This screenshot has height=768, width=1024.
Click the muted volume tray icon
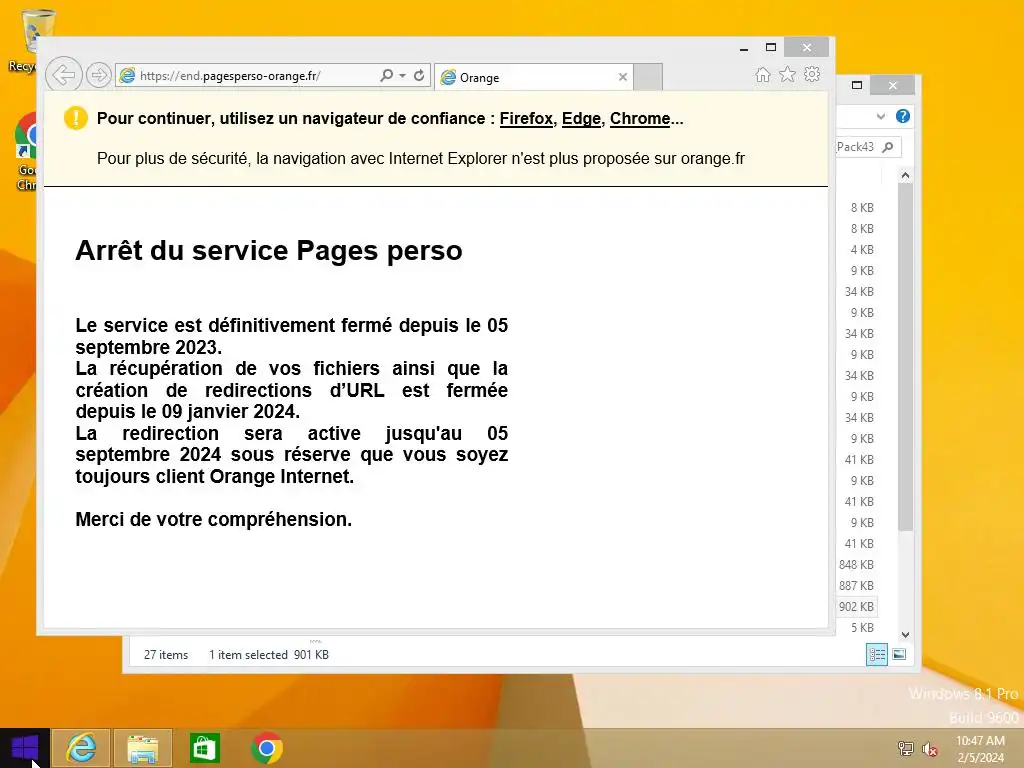tap(929, 749)
